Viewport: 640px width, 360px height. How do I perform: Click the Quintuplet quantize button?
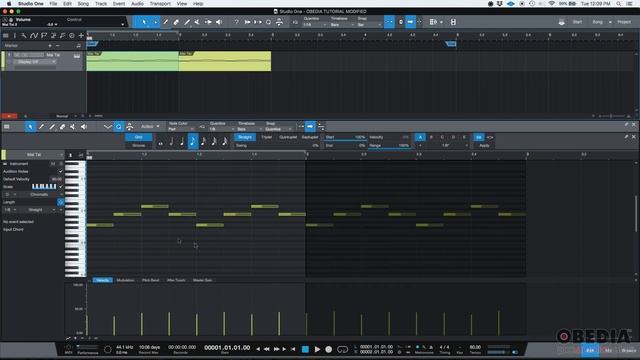tap(288, 137)
